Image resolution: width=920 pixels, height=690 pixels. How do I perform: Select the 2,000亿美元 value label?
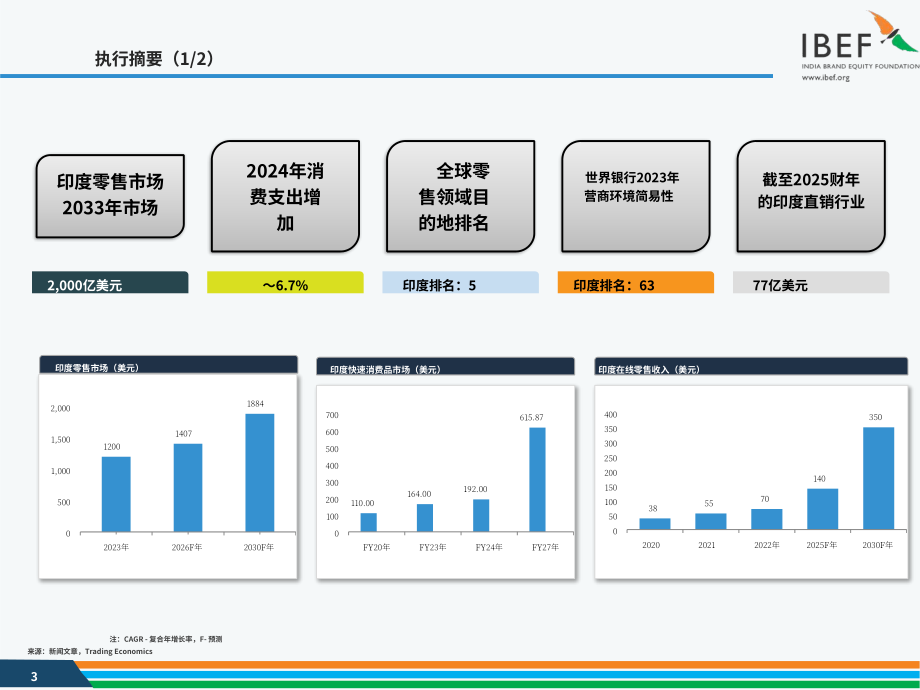110,283
